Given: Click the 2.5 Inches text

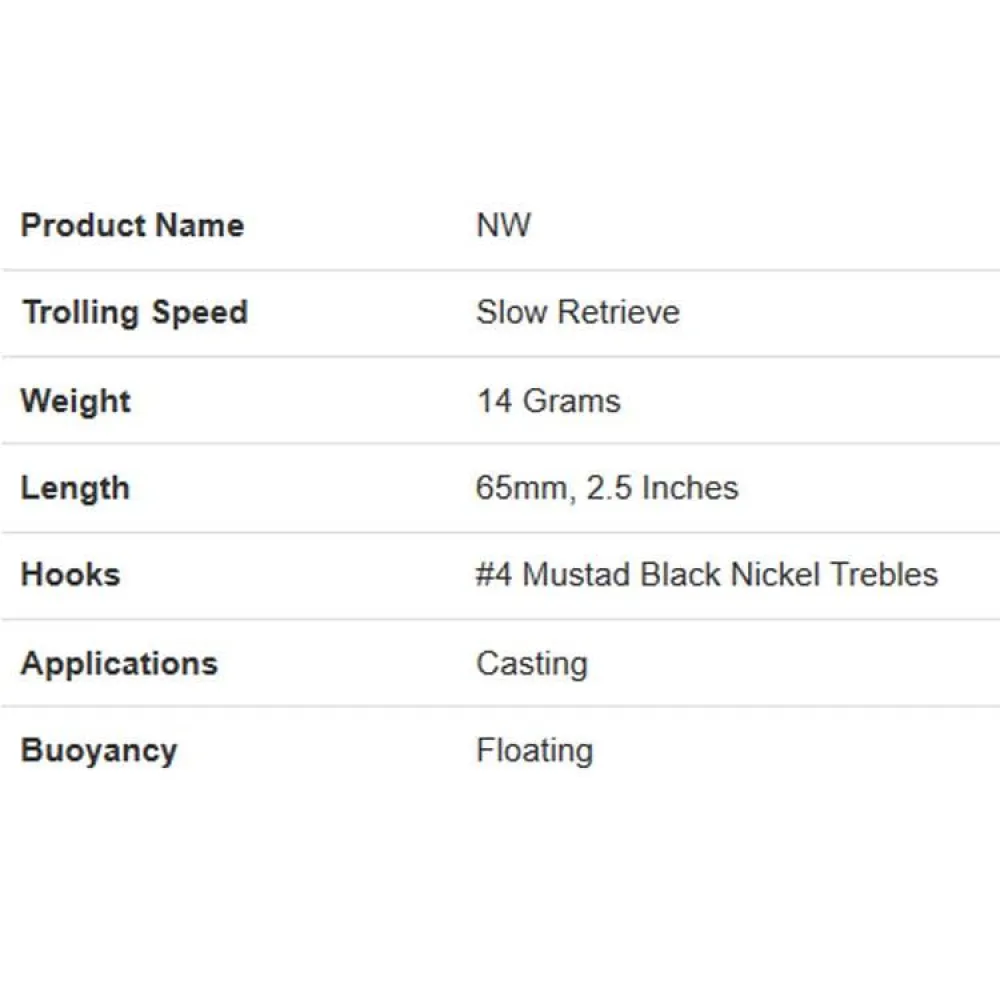Looking at the screenshot, I should coord(662,488).
